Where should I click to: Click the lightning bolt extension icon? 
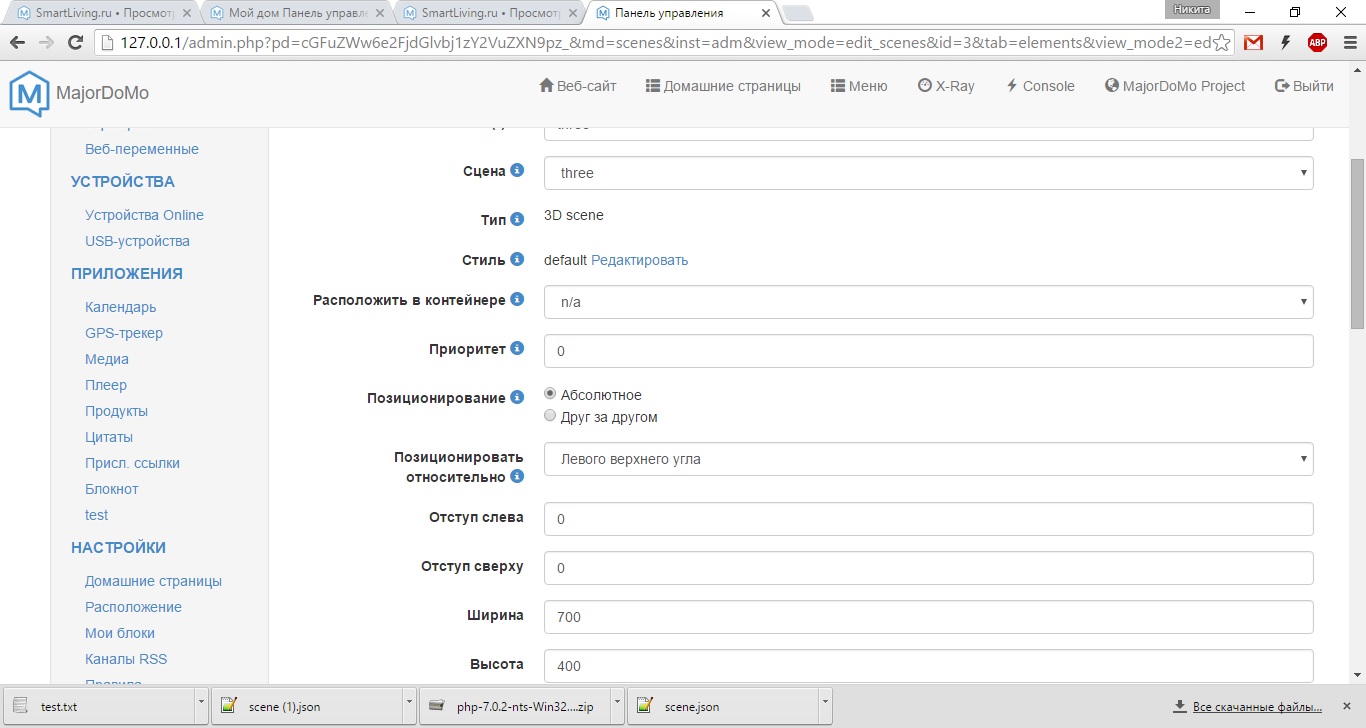click(1286, 43)
